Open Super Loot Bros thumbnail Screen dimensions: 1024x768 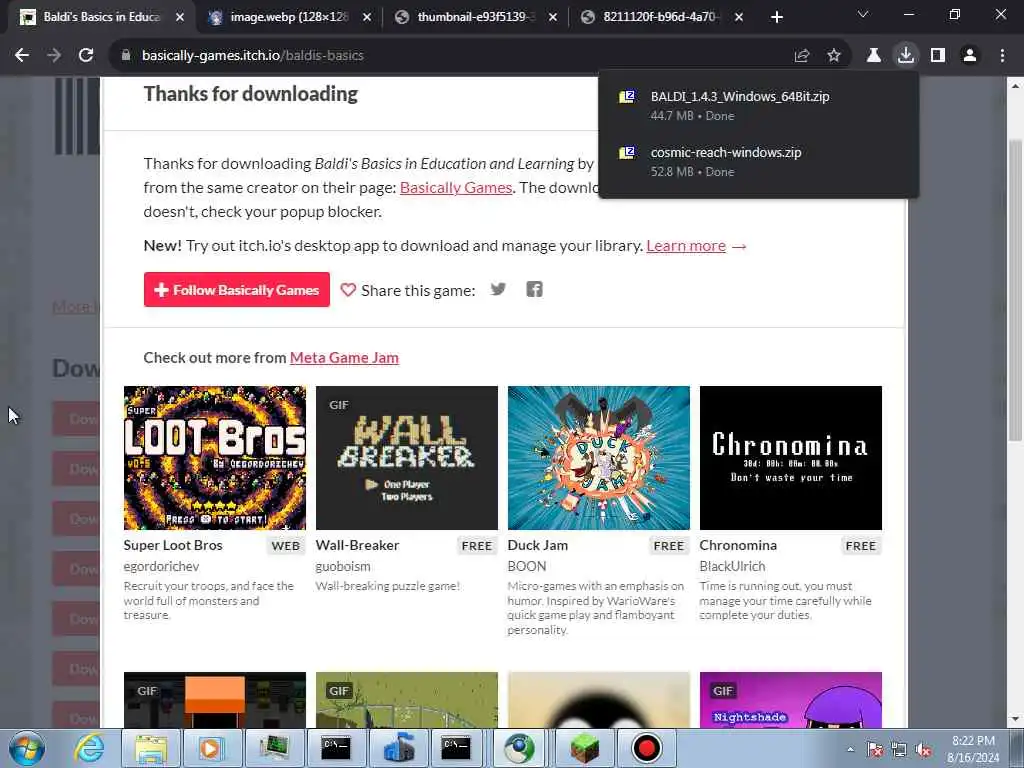(x=215, y=458)
